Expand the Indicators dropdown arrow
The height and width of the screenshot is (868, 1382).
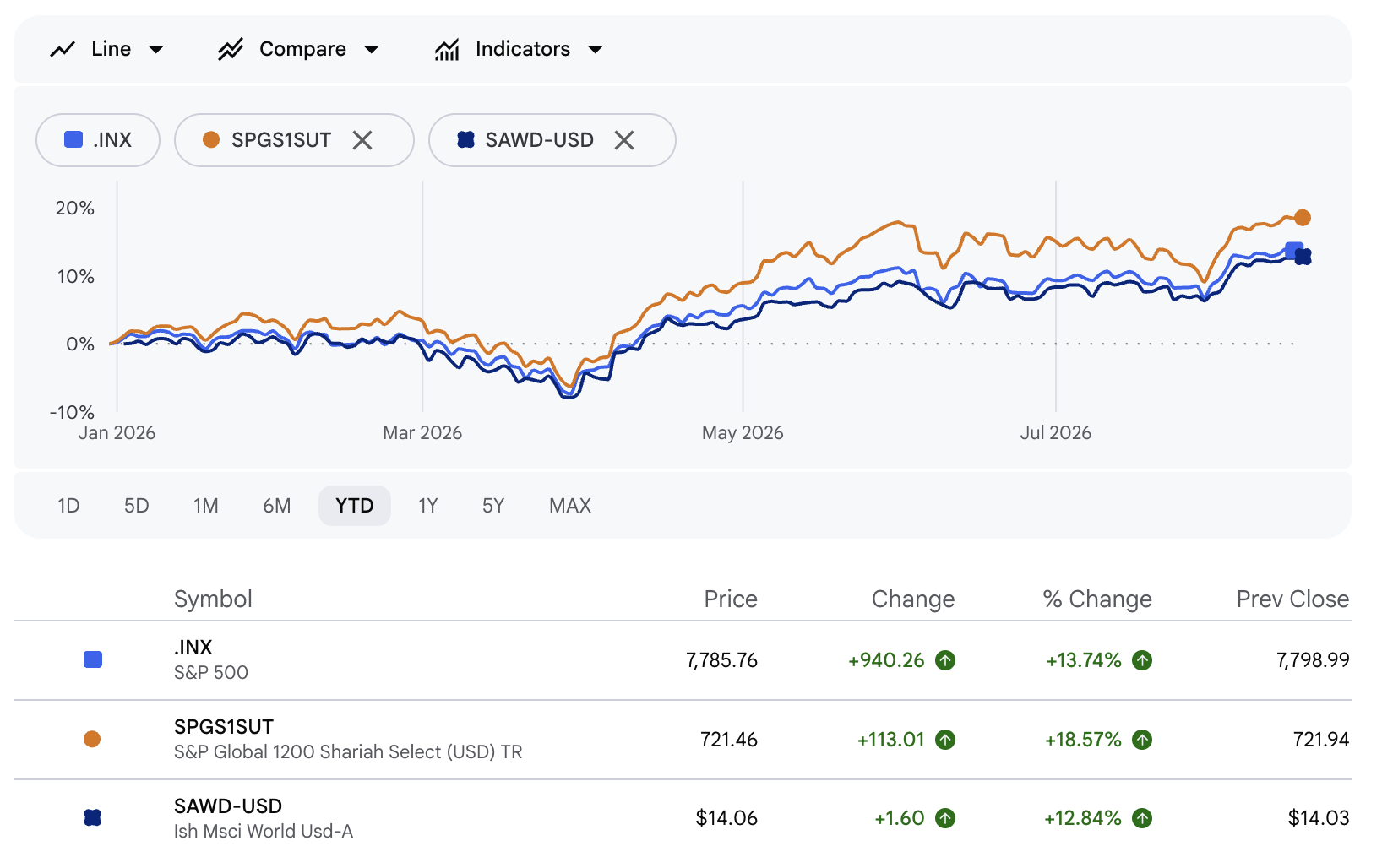click(596, 50)
